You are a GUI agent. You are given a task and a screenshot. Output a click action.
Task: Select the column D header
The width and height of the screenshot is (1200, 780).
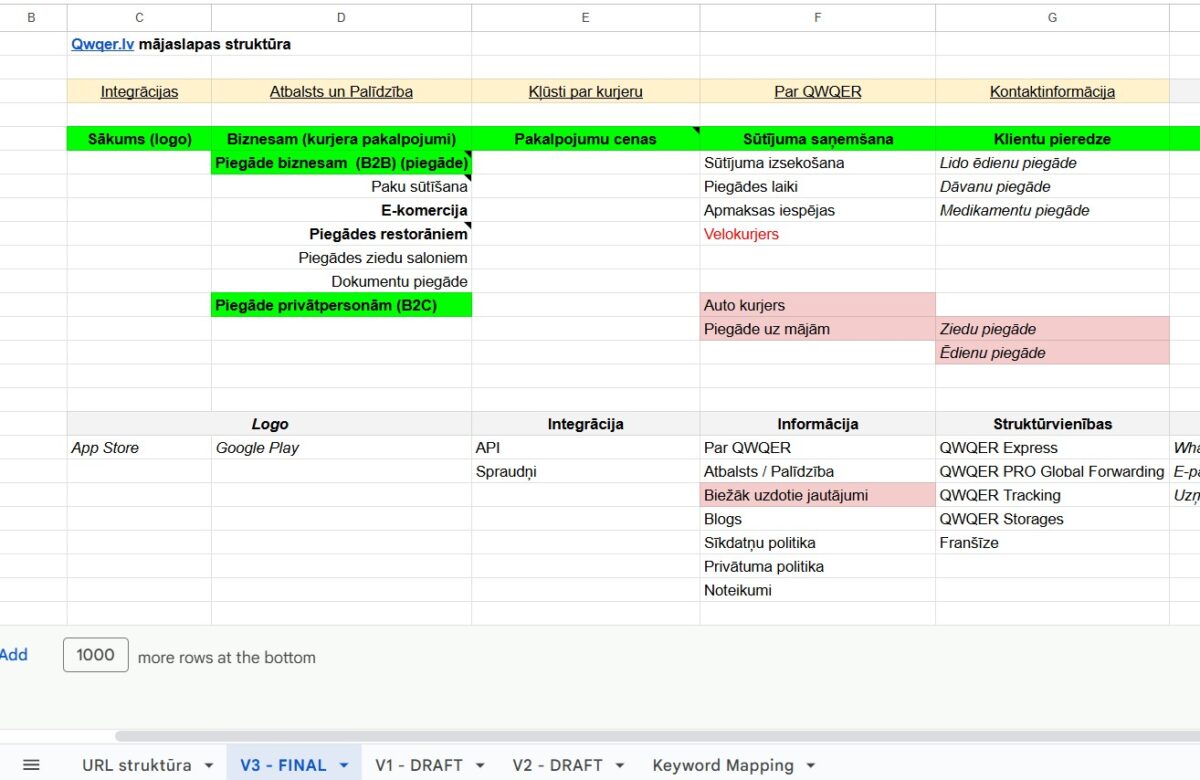pos(341,17)
